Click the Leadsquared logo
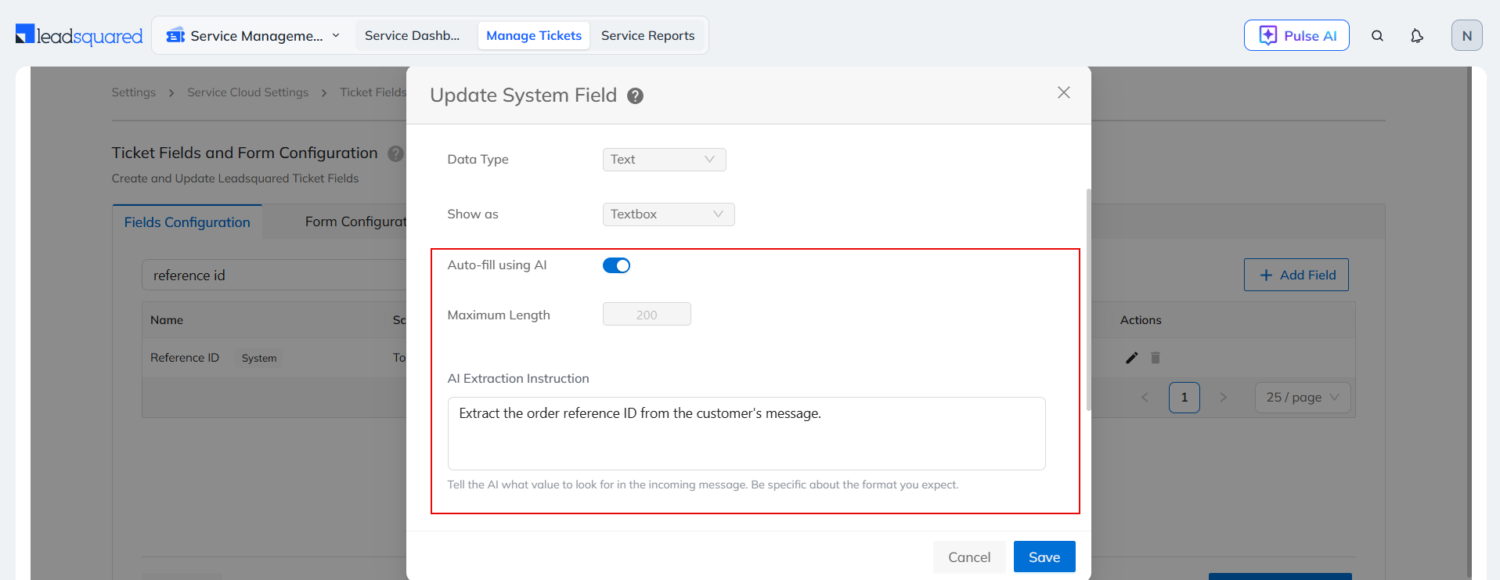Viewport: 1500px width, 580px height. 79,35
